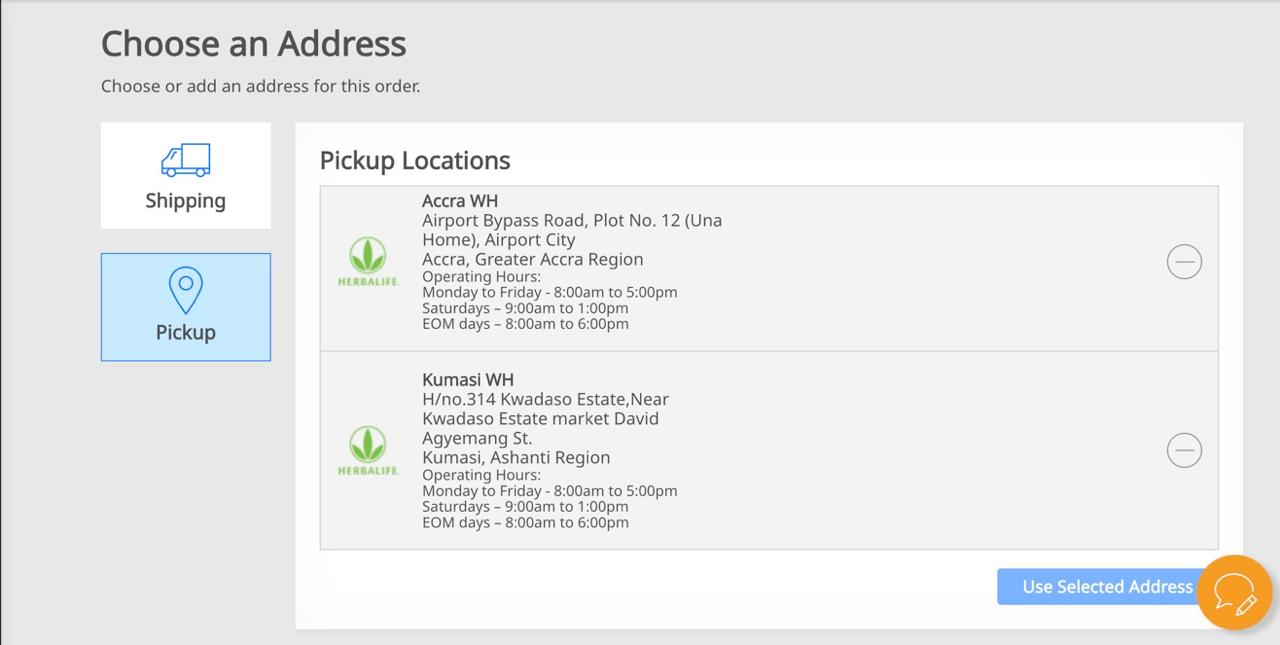Image resolution: width=1280 pixels, height=645 pixels.
Task: Select the Kumasi WH radio button
Action: 1184,450
